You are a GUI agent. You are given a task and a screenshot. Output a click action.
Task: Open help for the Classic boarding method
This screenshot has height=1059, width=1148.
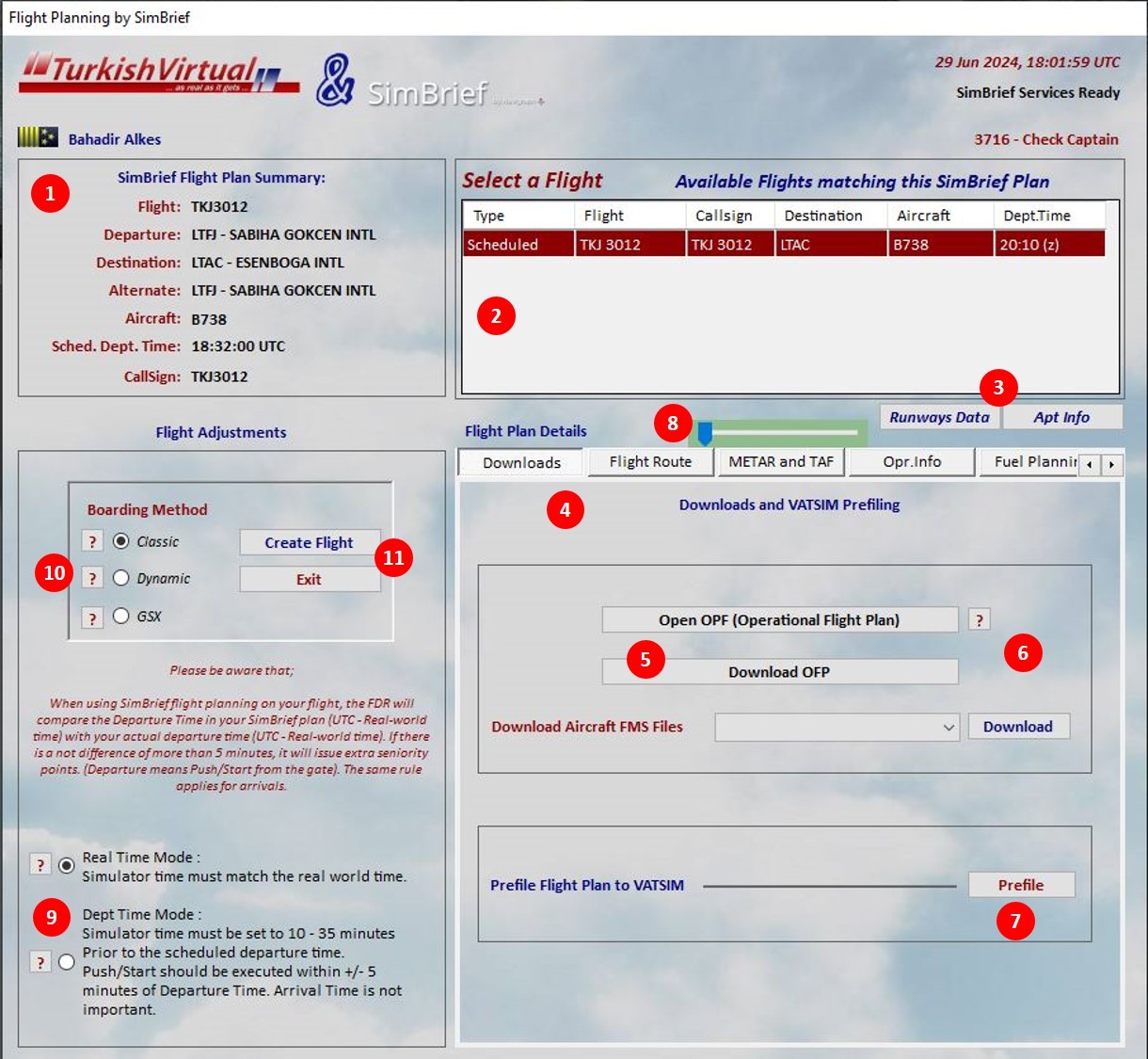(92, 541)
